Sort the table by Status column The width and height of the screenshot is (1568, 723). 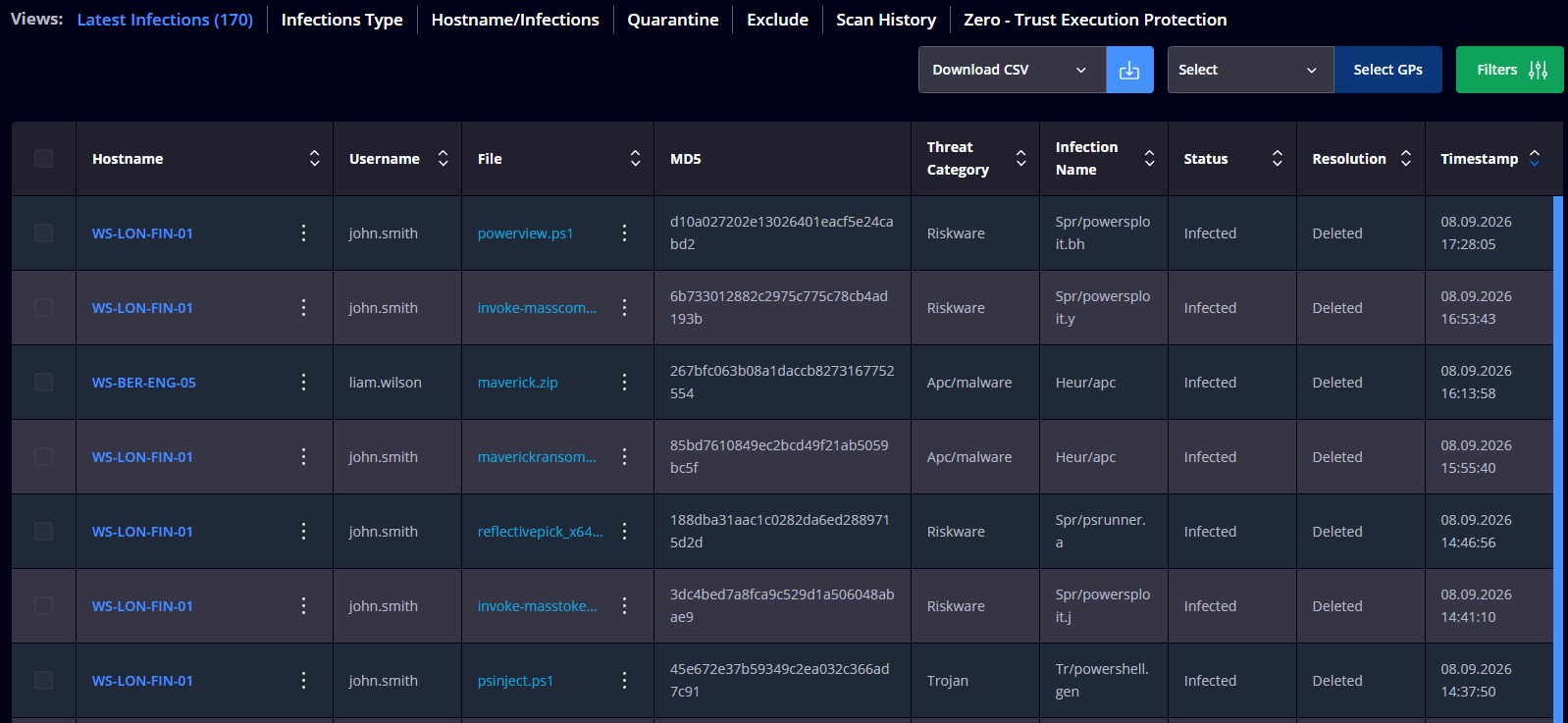(1277, 158)
